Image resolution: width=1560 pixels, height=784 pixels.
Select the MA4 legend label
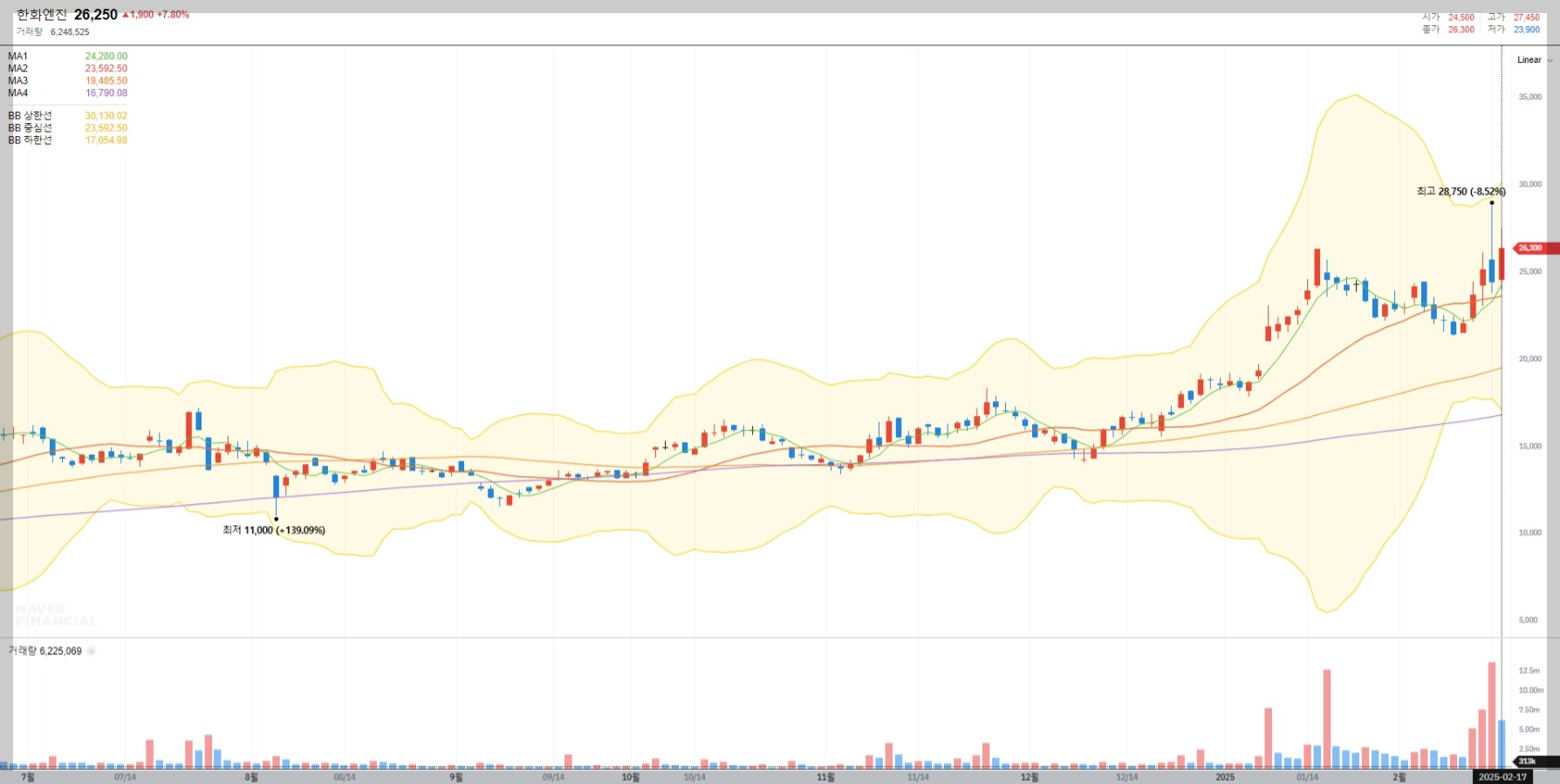(x=17, y=93)
